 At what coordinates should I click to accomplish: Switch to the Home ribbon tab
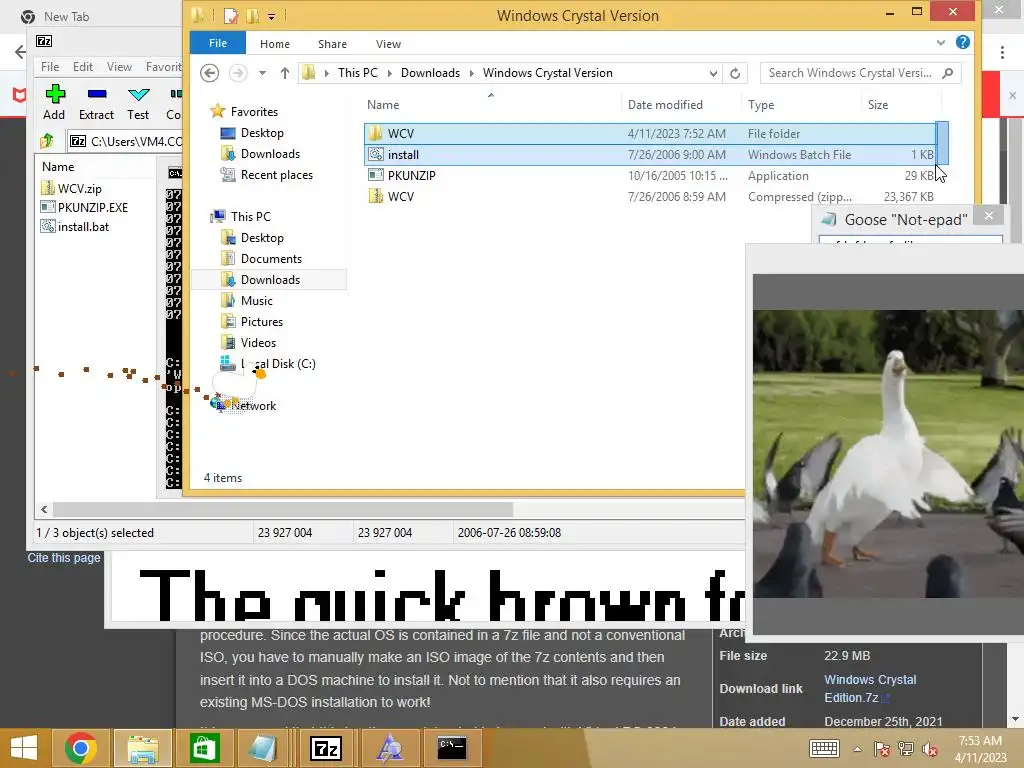click(x=274, y=44)
